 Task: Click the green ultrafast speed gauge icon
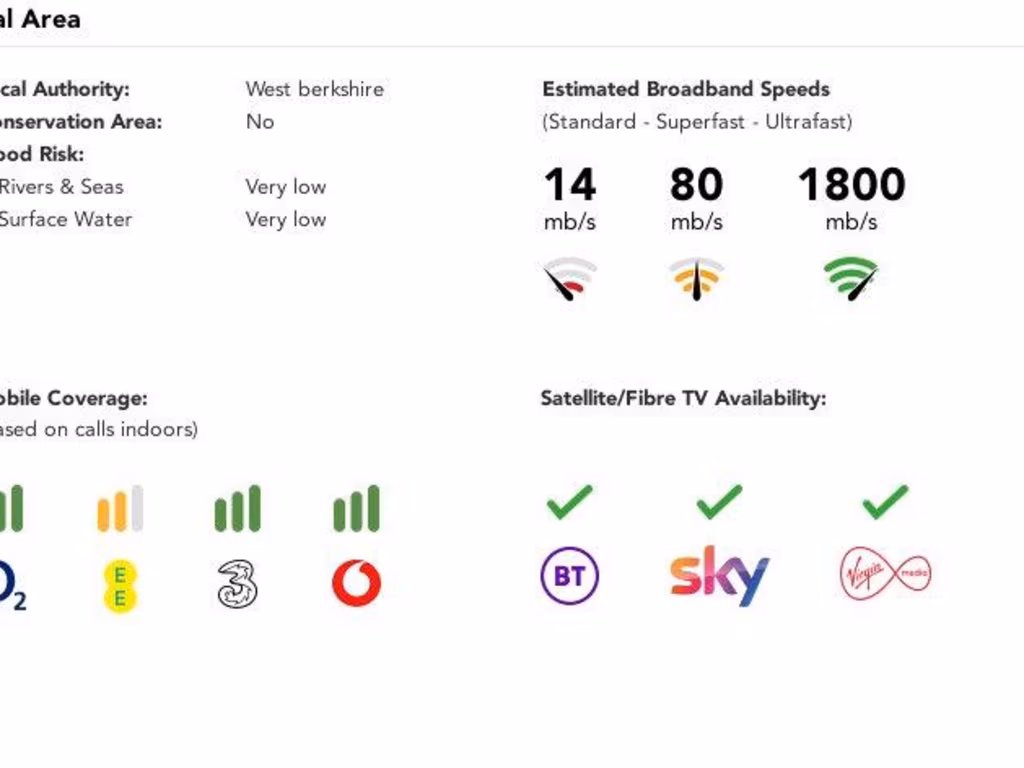(851, 279)
